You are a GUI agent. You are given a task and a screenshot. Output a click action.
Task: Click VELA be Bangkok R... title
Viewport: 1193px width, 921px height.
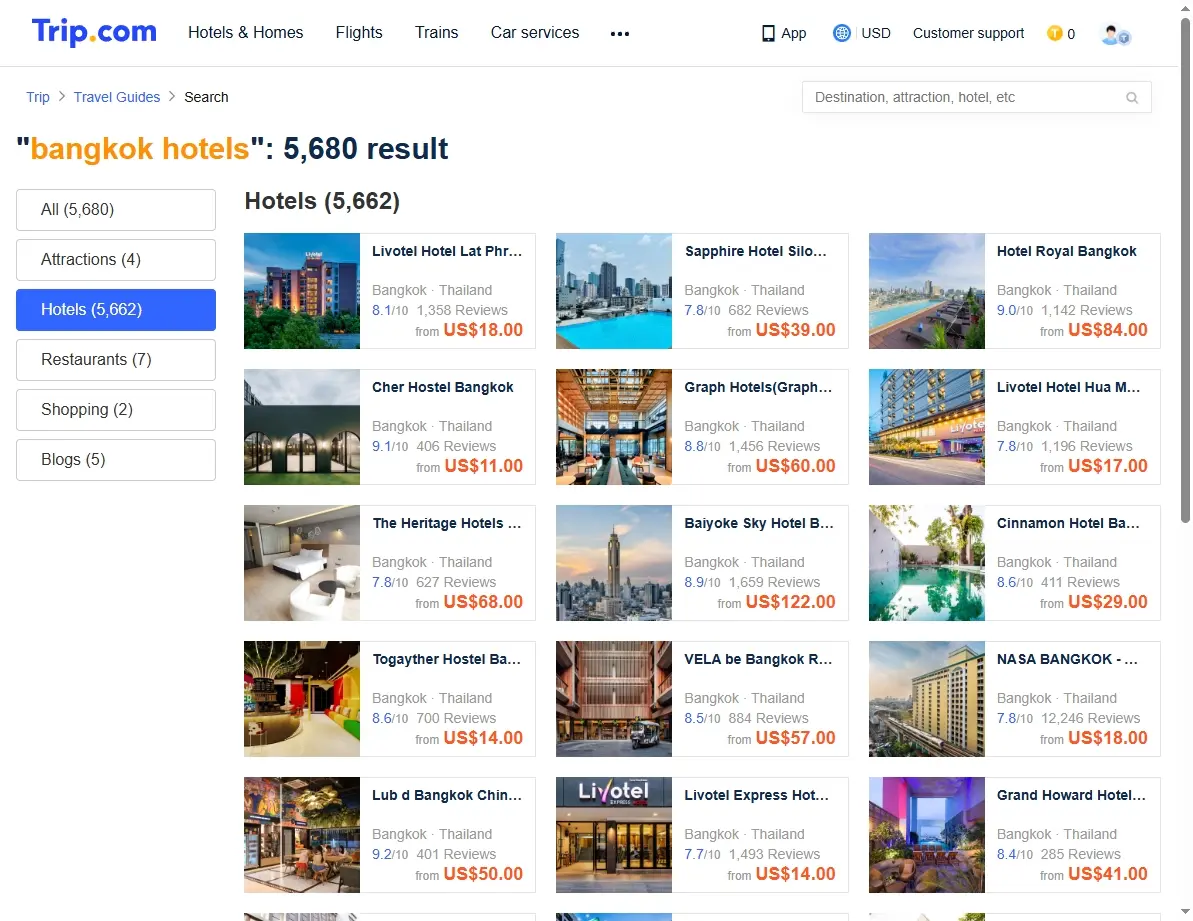759,660
